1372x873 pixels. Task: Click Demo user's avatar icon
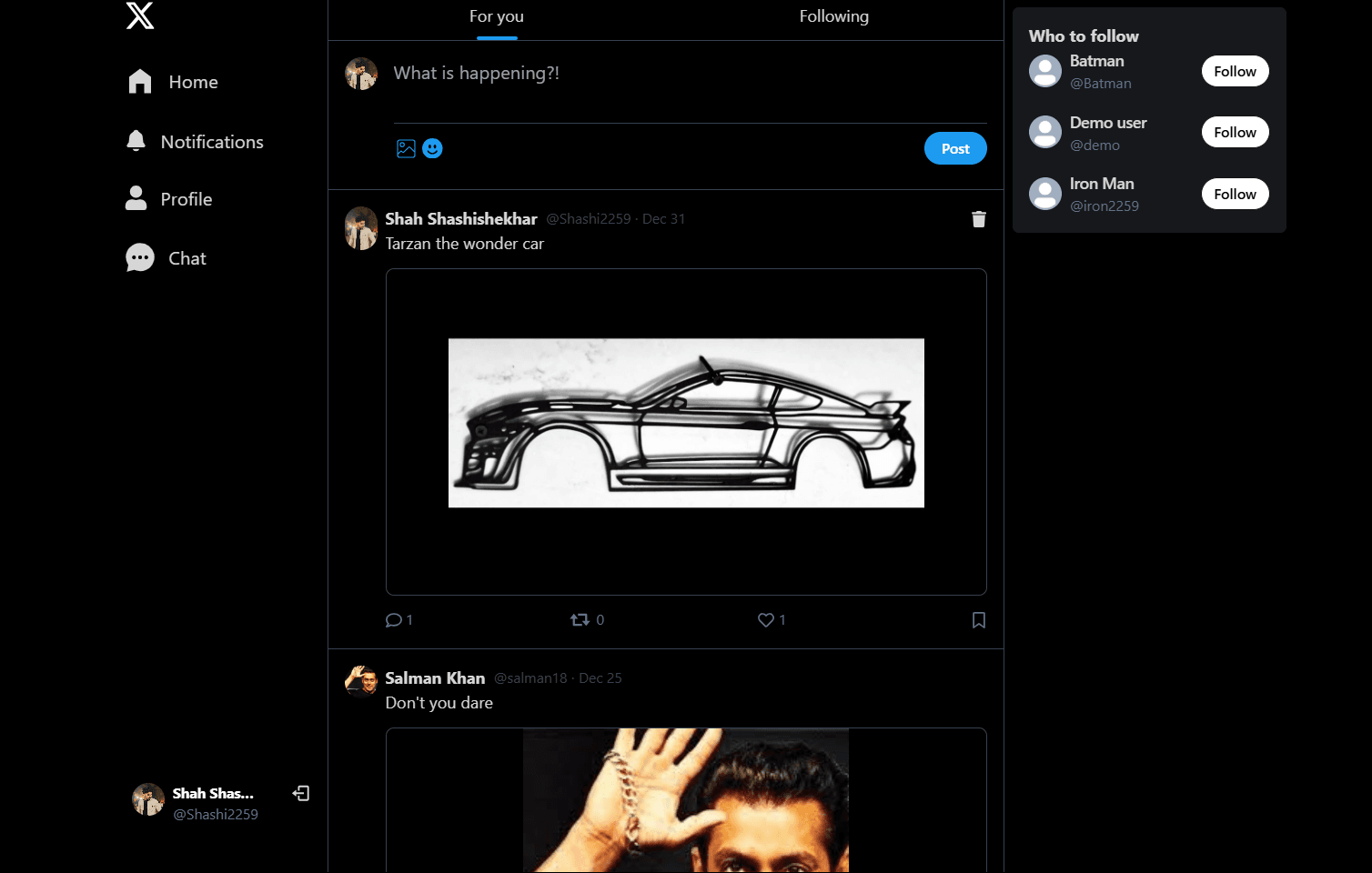1045,132
